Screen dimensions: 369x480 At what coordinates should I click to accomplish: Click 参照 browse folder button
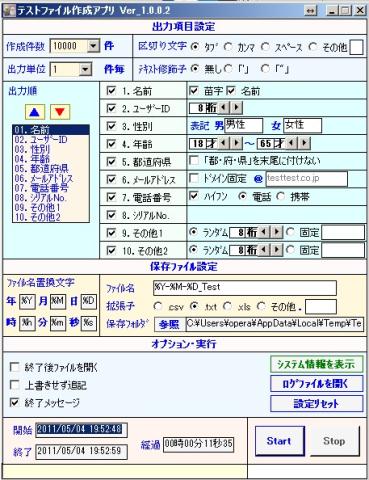(169, 324)
